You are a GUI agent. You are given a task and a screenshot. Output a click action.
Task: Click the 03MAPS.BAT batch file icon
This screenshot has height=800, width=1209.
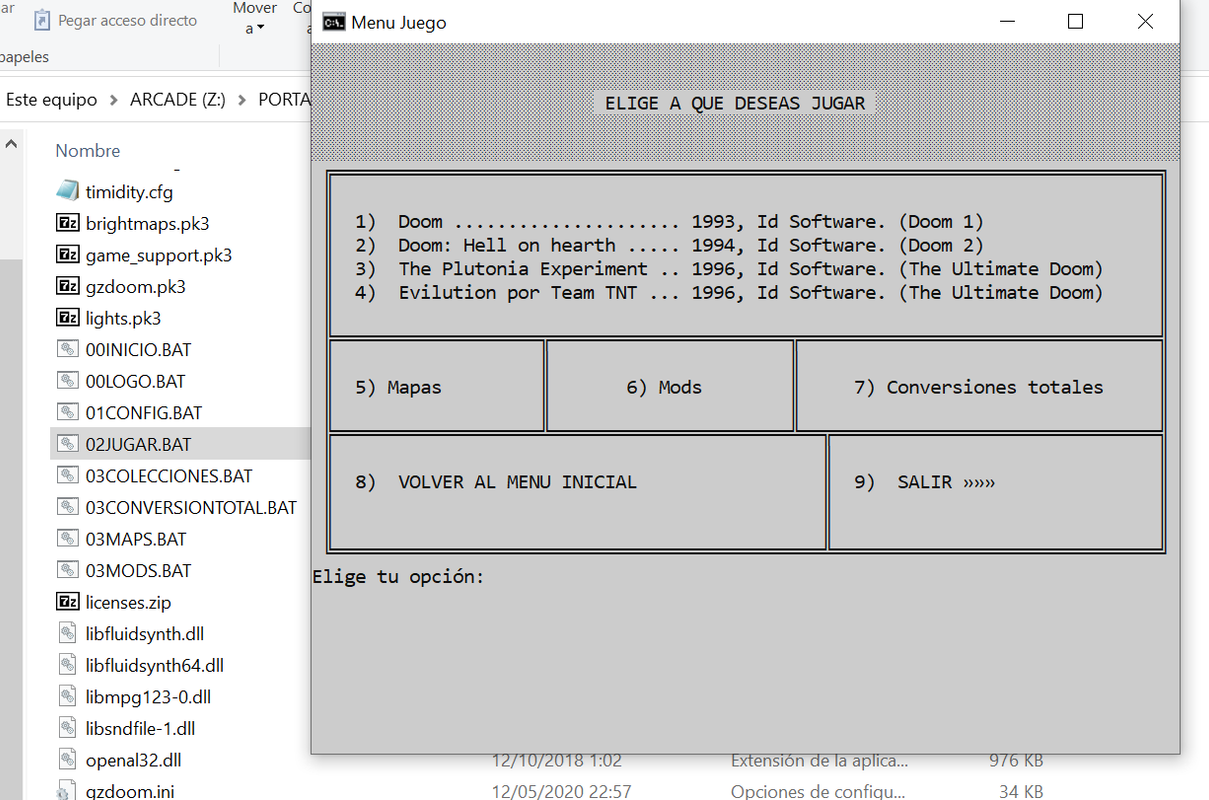tap(67, 539)
